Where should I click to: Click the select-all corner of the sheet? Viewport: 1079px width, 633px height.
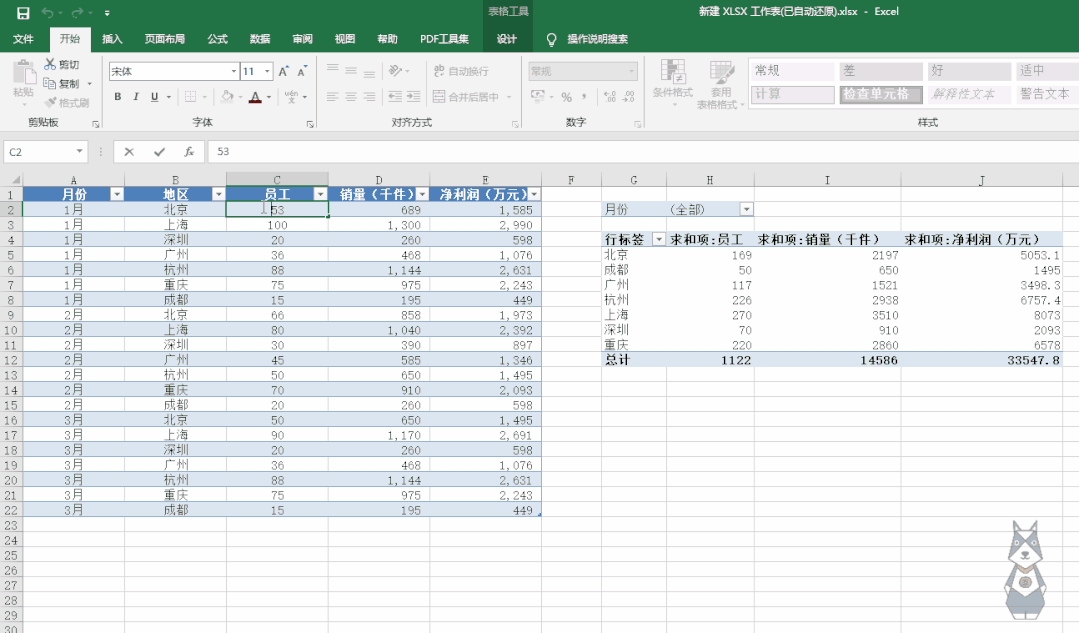click(x=12, y=180)
